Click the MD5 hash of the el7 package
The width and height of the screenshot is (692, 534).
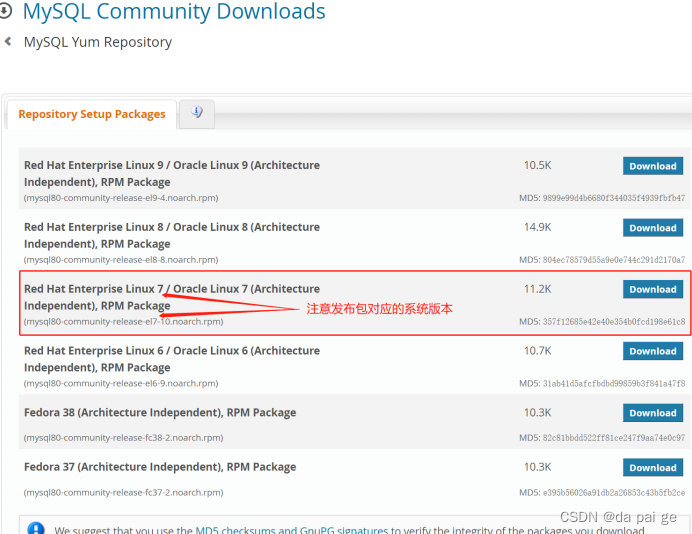614,321
